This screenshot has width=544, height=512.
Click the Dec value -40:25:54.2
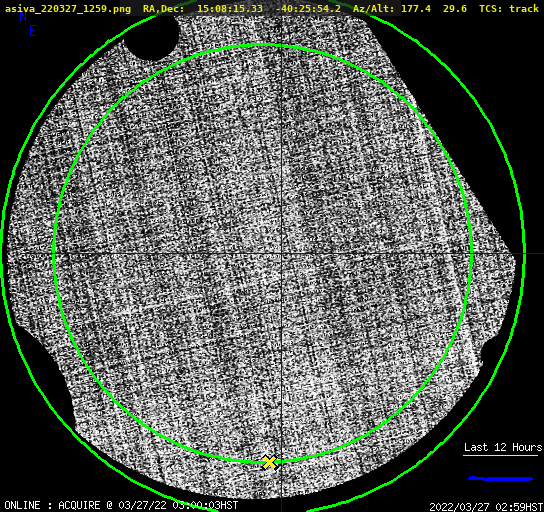click(x=308, y=9)
